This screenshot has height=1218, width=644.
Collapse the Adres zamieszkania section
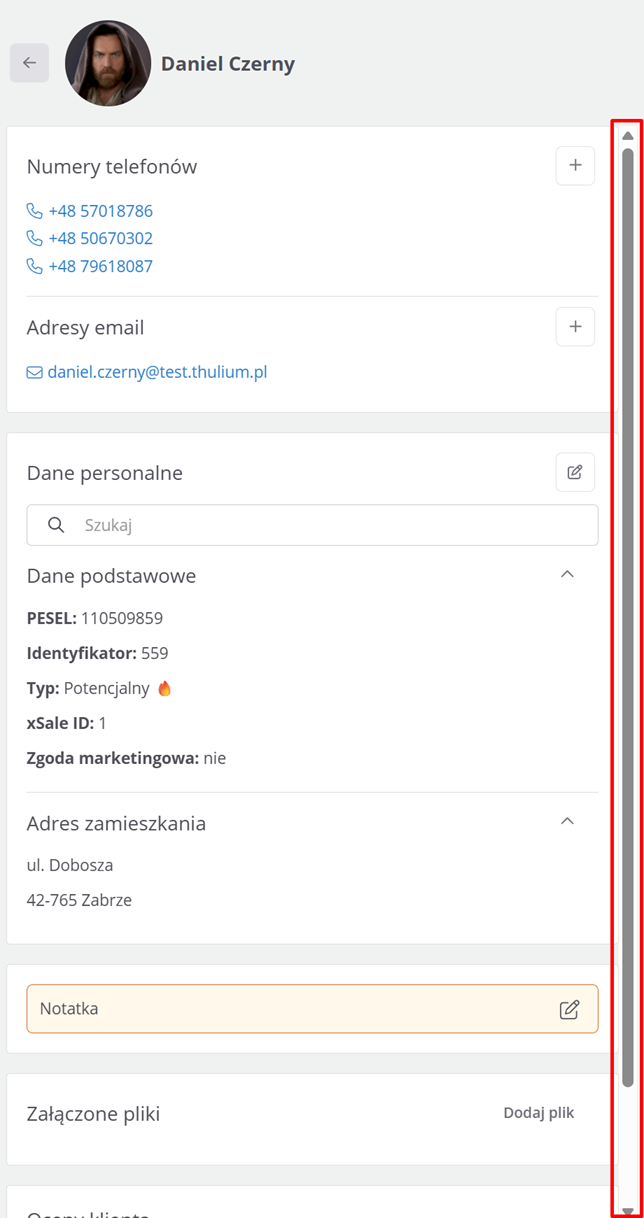coord(567,822)
